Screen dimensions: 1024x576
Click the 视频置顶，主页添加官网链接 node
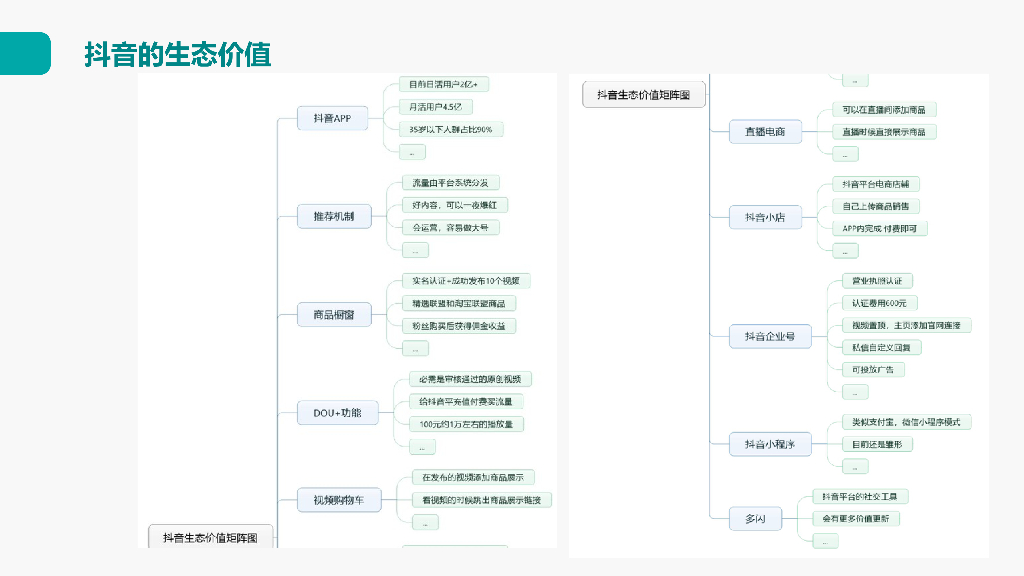point(906,325)
